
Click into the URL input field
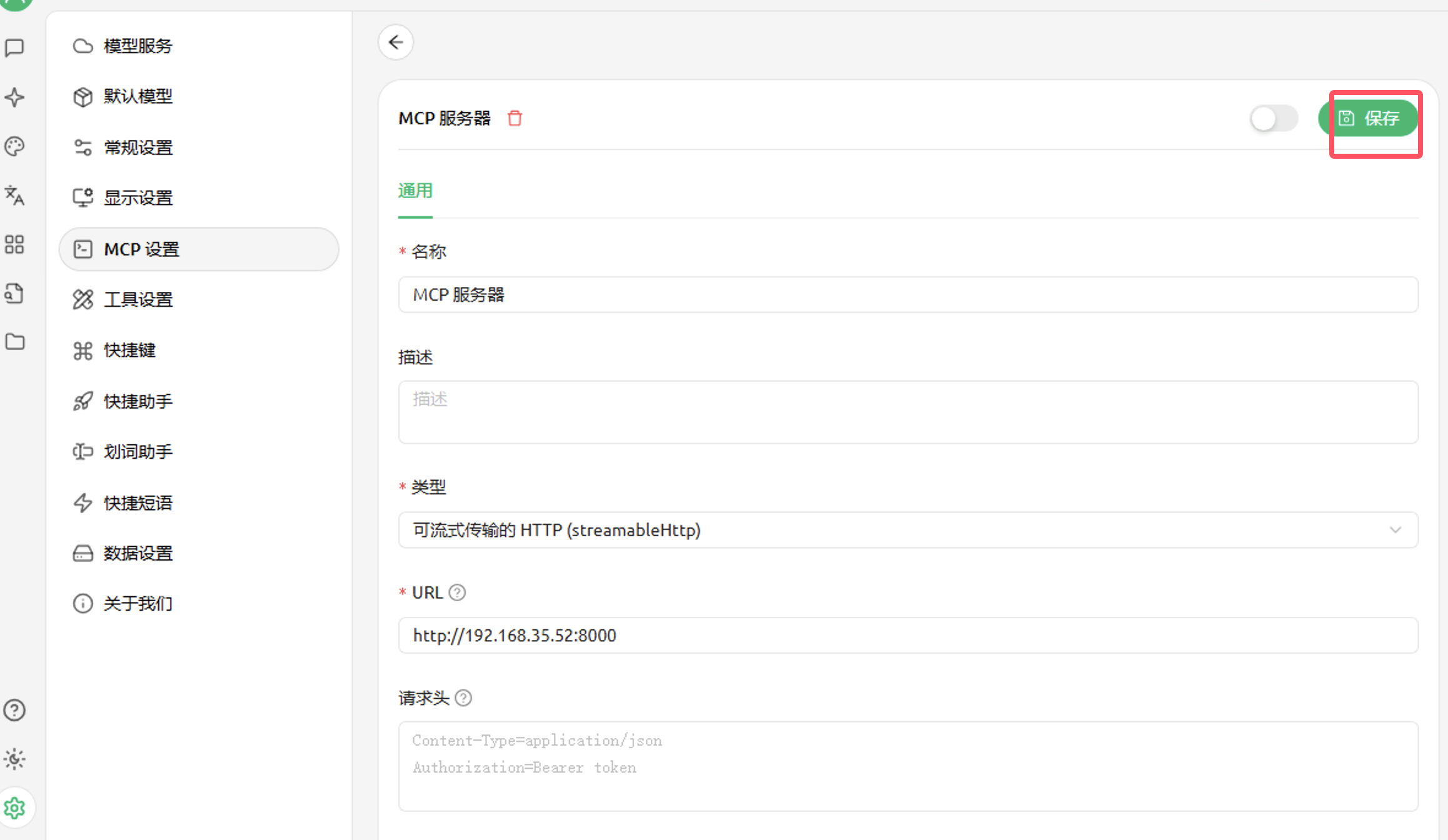click(907, 636)
